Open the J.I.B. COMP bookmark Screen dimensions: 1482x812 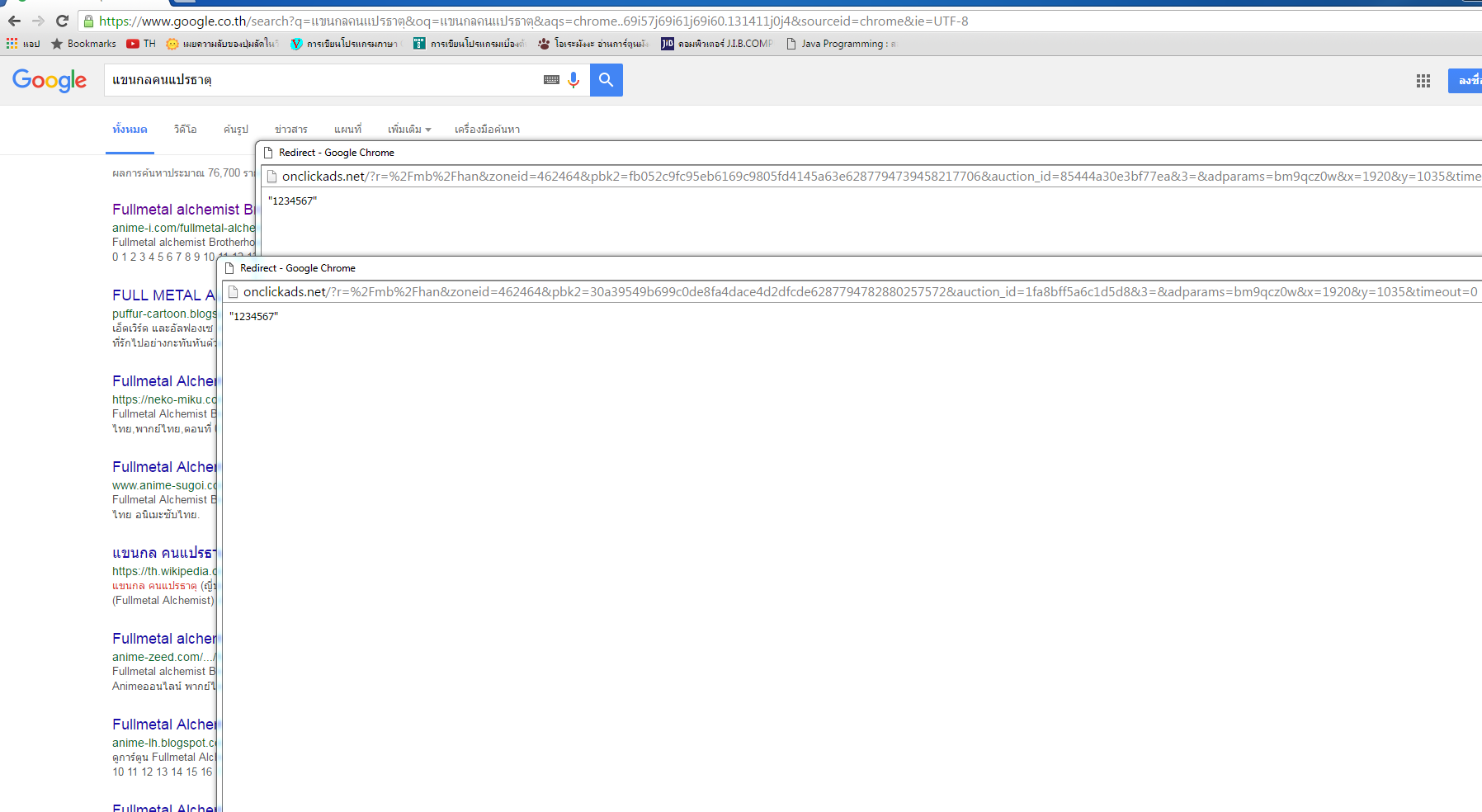pos(717,44)
